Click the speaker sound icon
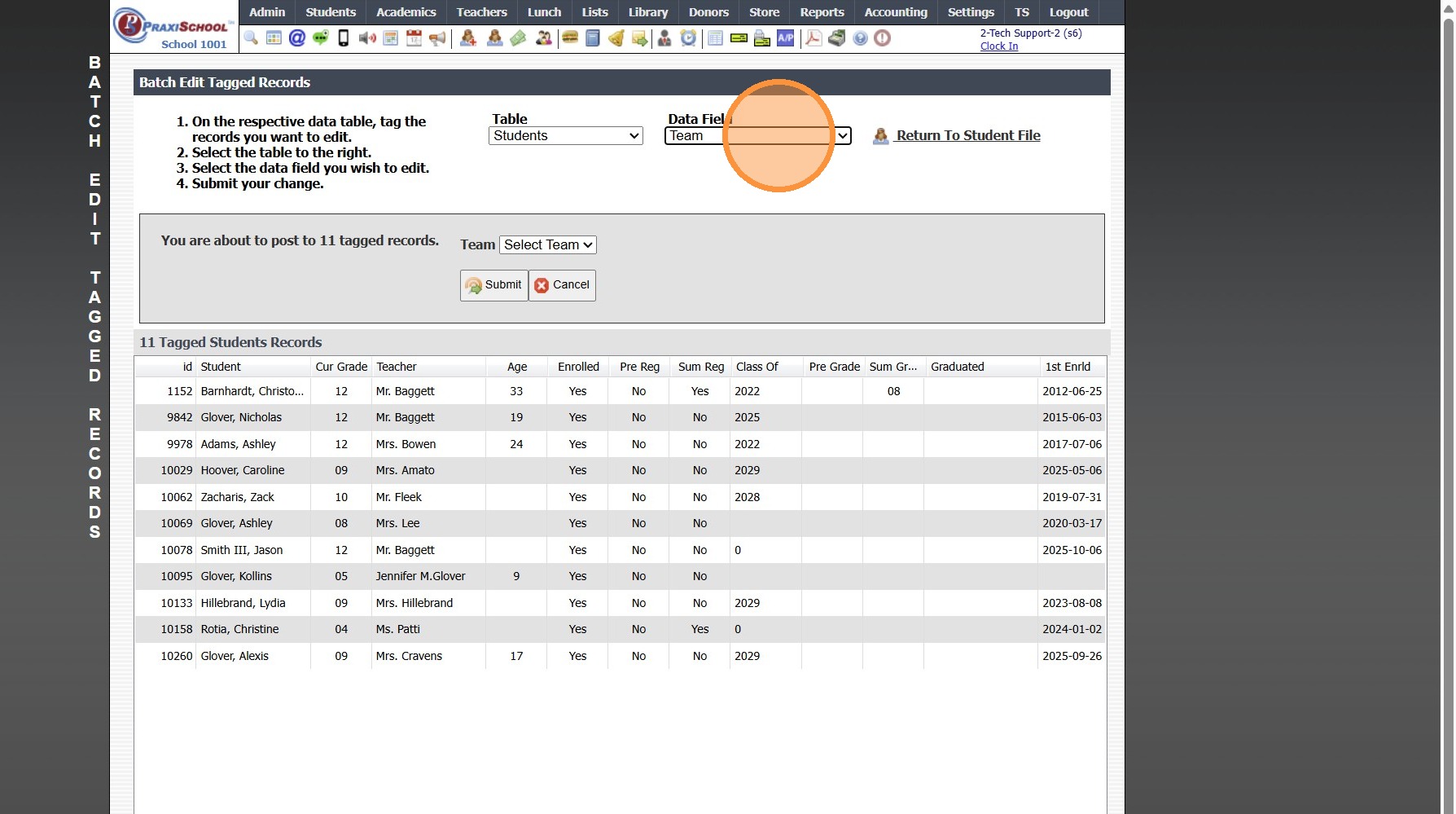1456x814 pixels. [x=367, y=38]
